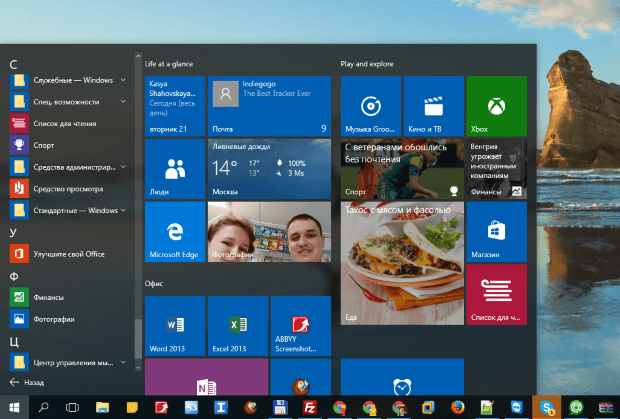The image size is (620, 419).
Task: Open the Кино и ТВ tile
Action: [433, 106]
